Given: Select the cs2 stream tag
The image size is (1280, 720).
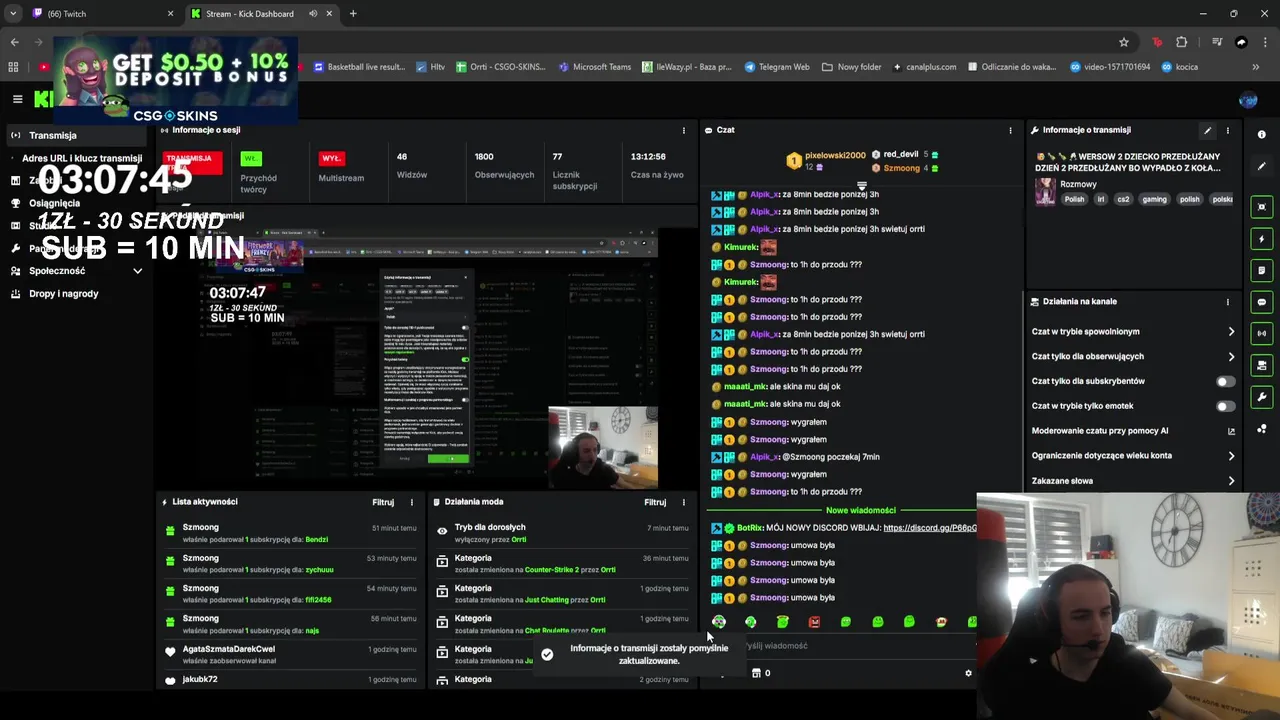Looking at the screenshot, I should coord(1123,199).
